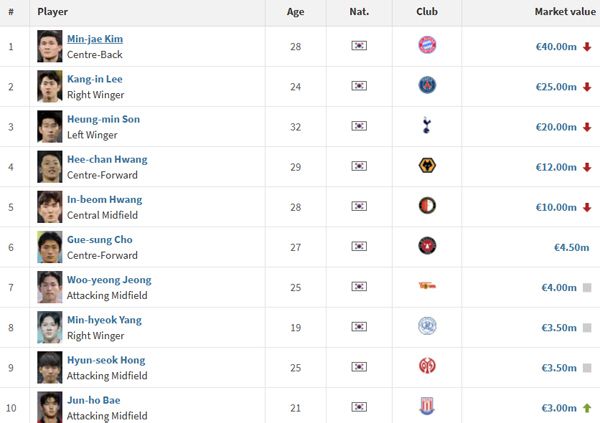Sort table by Age column header
Screen dimensions: 600x423
[x=295, y=12]
